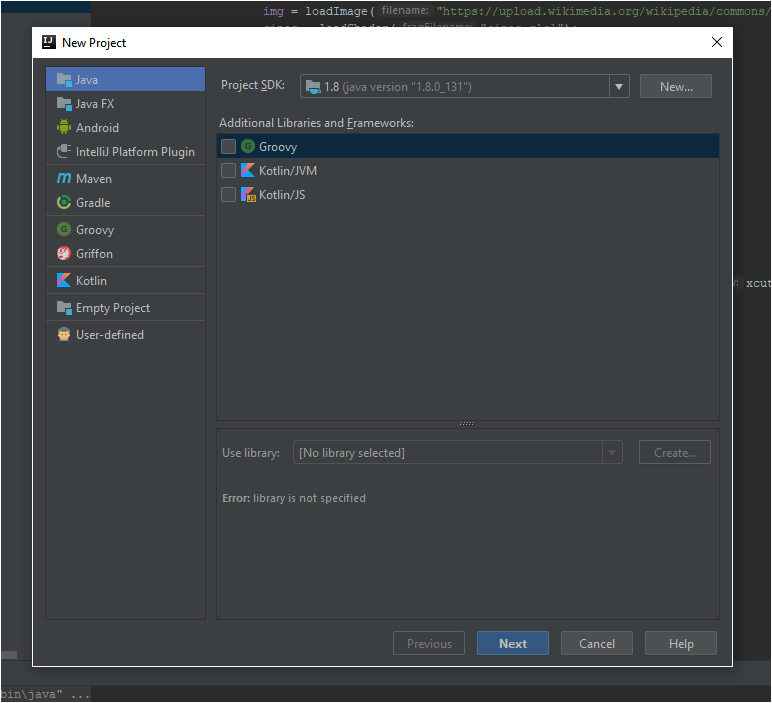Select Java in the project type list
Image resolution: width=772 pixels, height=703 pixels.
point(125,79)
